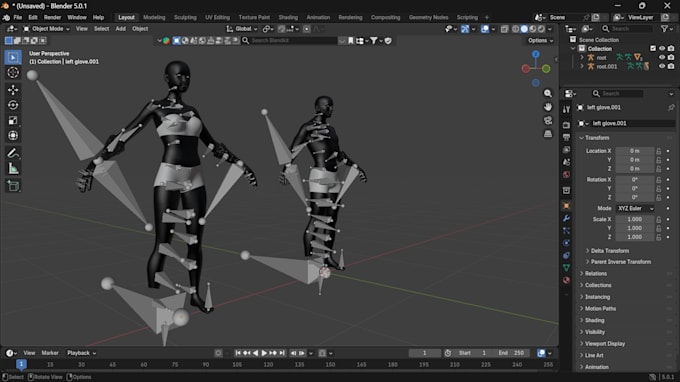
Task: Pick the Annotate pencil tool
Action: click(13, 153)
